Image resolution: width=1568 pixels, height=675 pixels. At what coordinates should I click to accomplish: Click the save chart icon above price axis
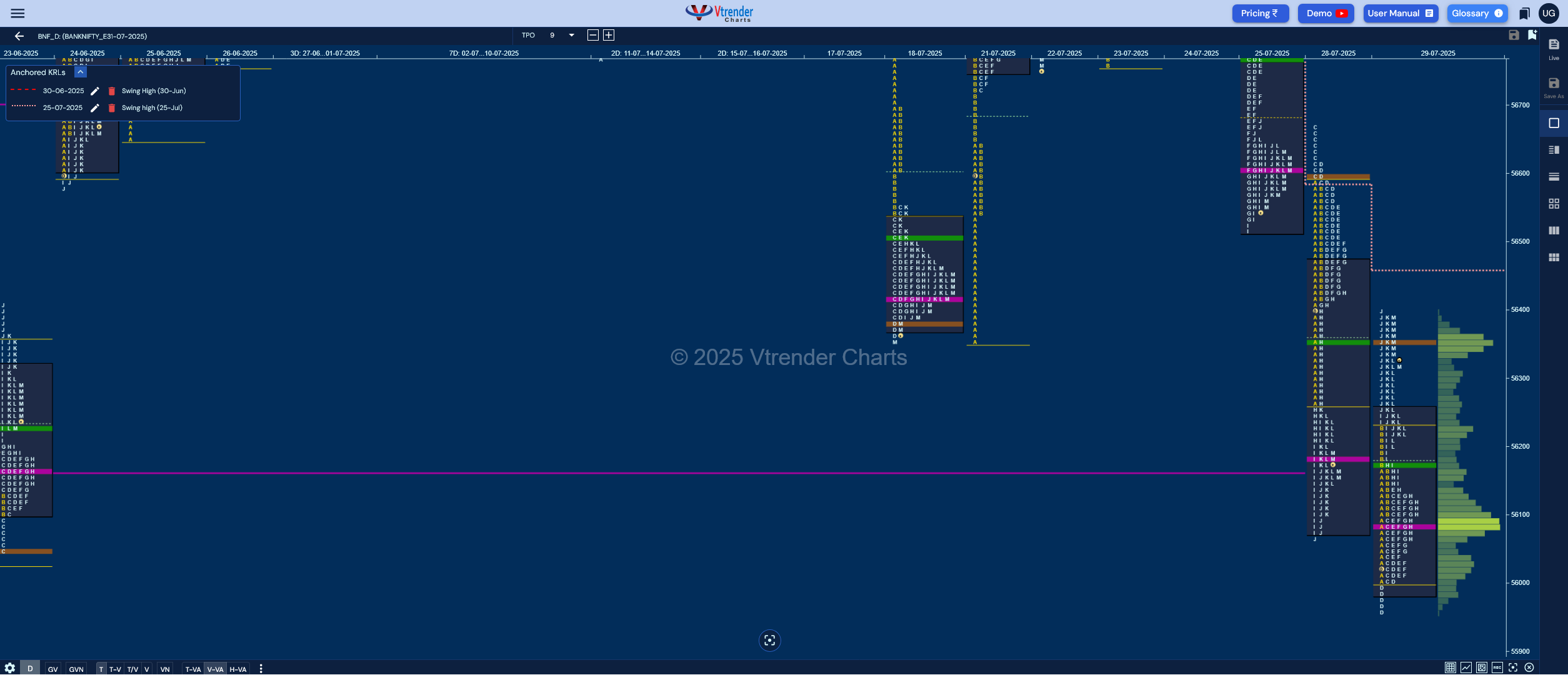point(1514,35)
